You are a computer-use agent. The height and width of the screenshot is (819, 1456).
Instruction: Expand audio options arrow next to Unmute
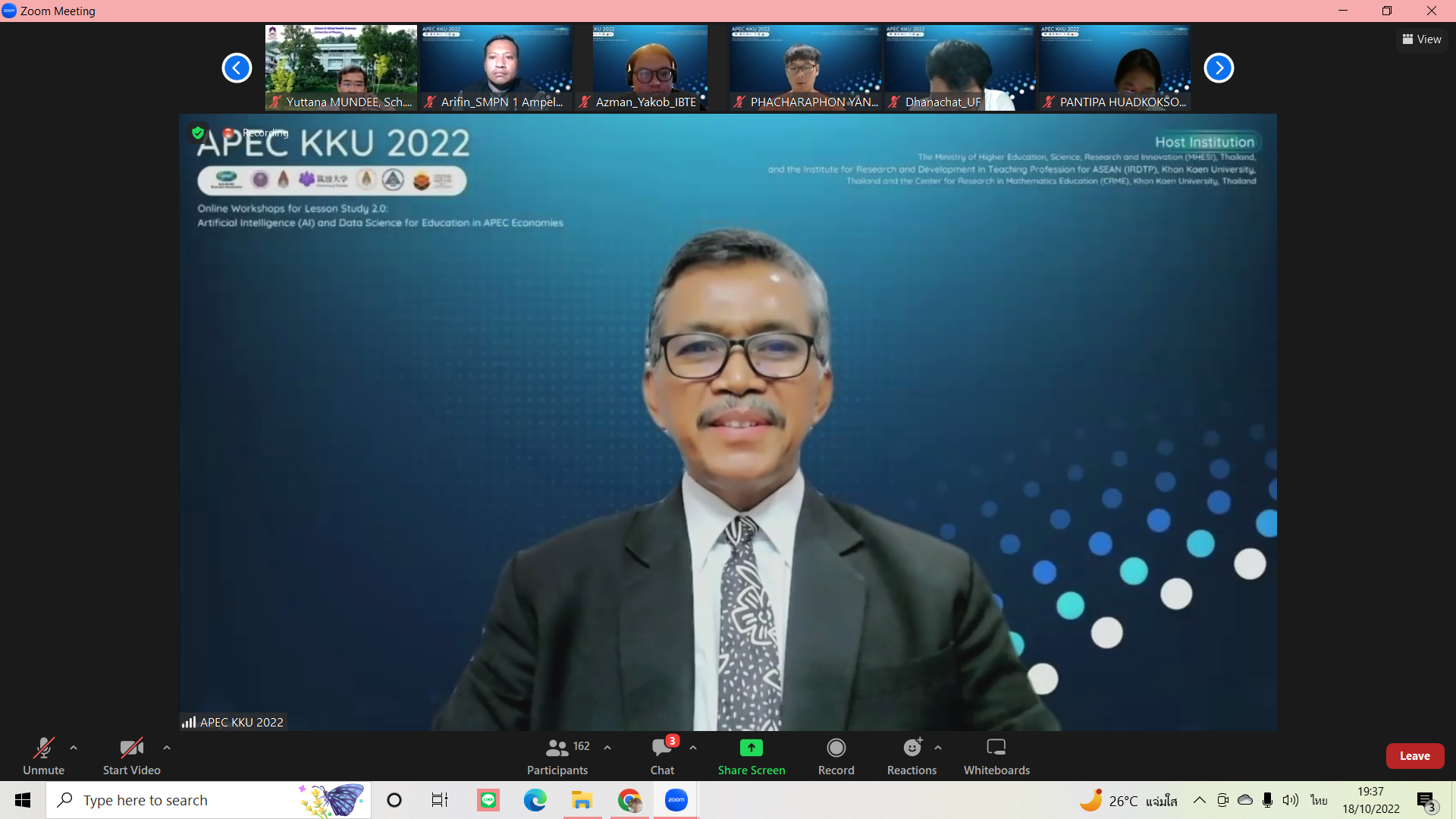[x=74, y=748]
